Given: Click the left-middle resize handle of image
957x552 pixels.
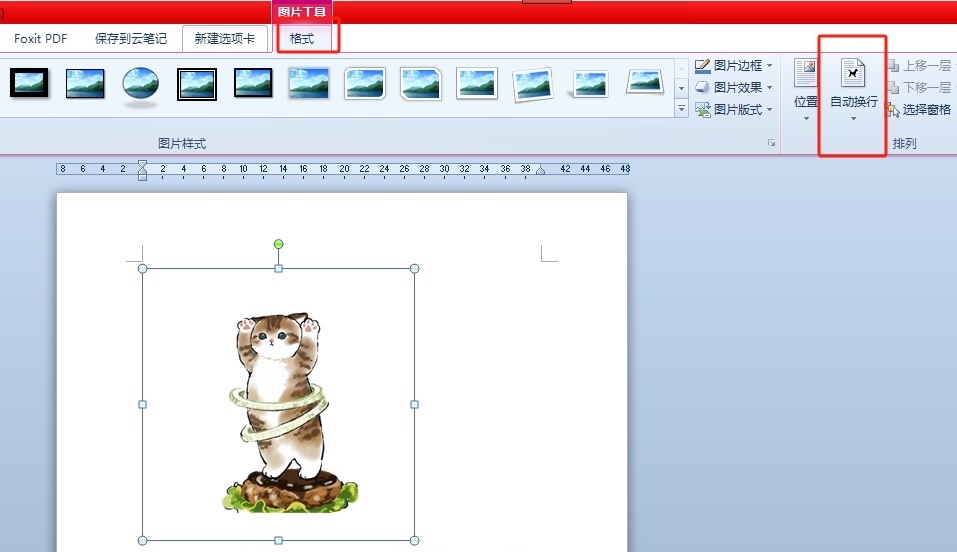Looking at the screenshot, I should 142,404.
